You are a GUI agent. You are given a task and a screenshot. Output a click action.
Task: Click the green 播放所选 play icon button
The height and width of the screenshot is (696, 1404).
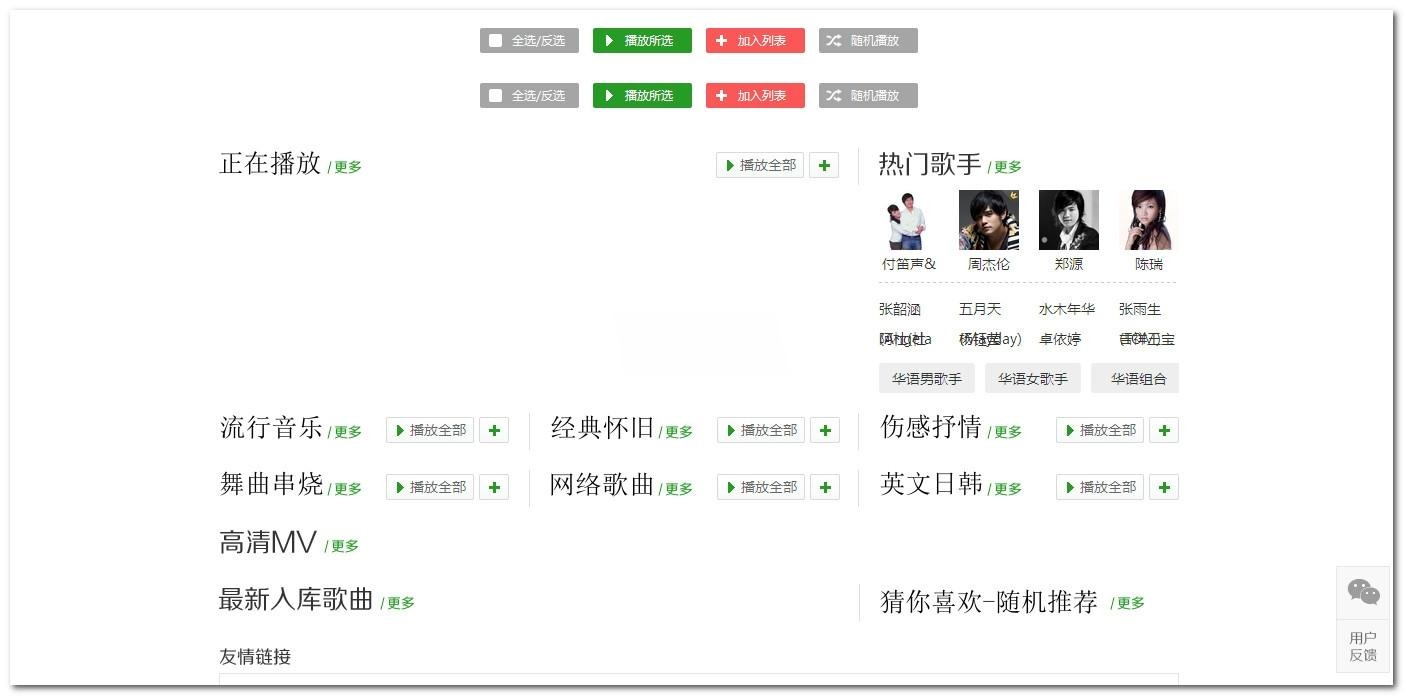point(611,40)
